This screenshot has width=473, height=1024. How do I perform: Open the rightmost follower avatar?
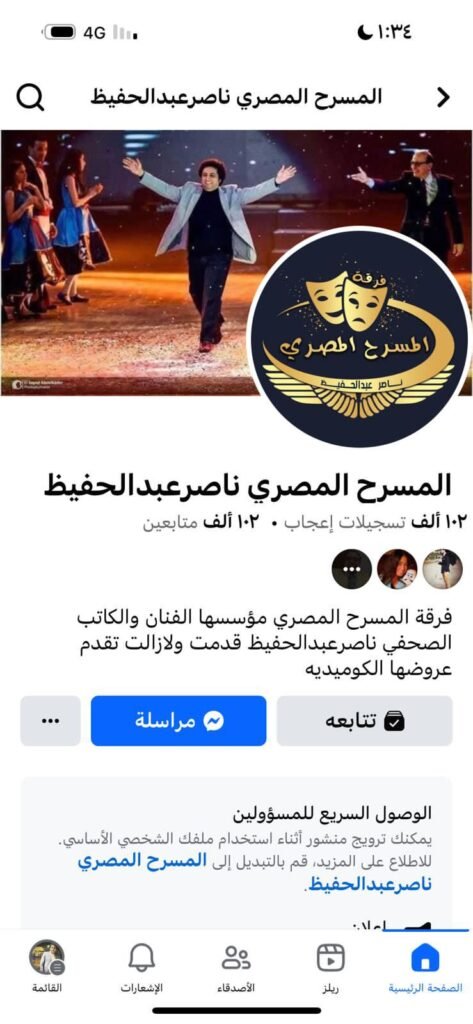pos(442,569)
